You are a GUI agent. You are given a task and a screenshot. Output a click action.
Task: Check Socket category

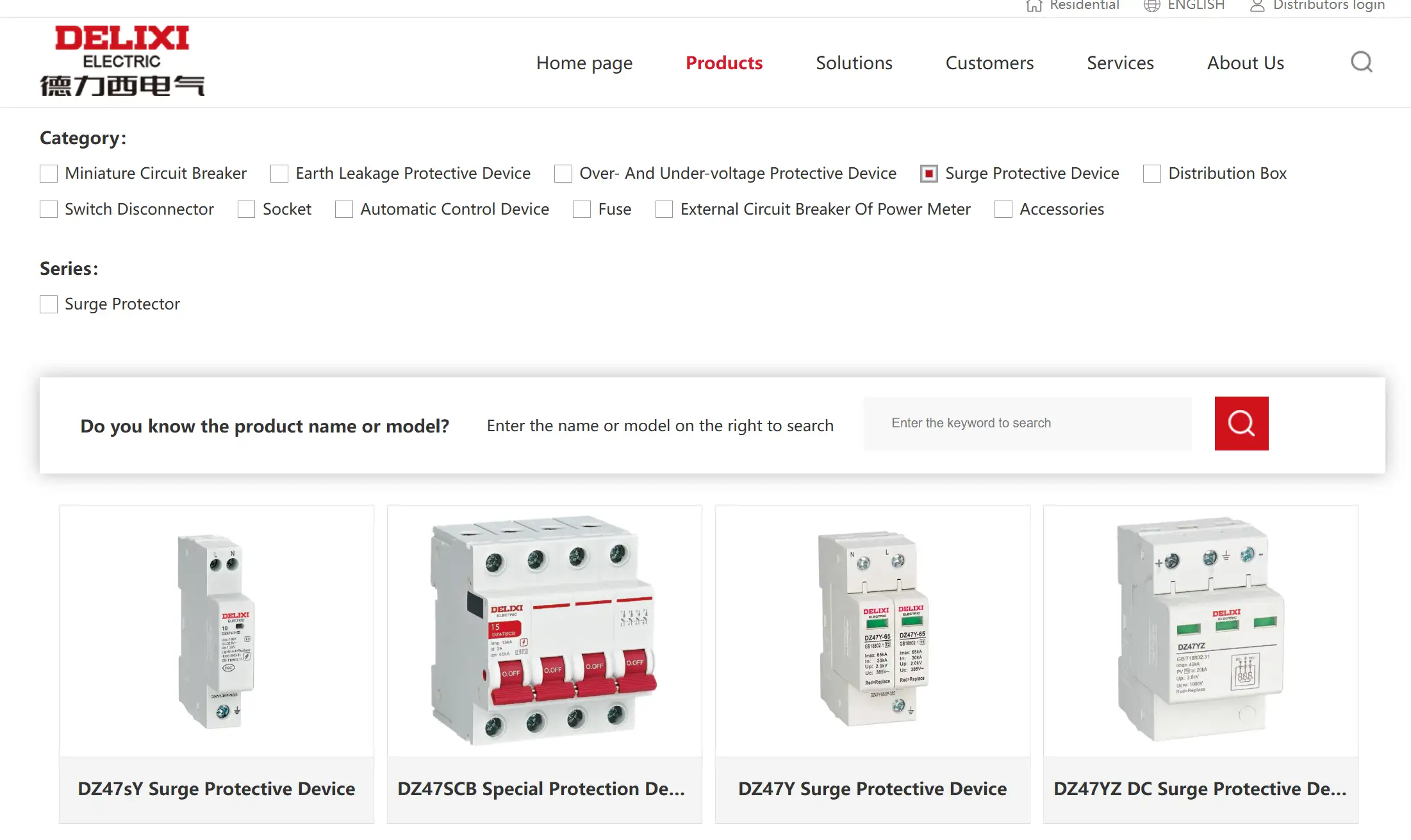click(247, 210)
